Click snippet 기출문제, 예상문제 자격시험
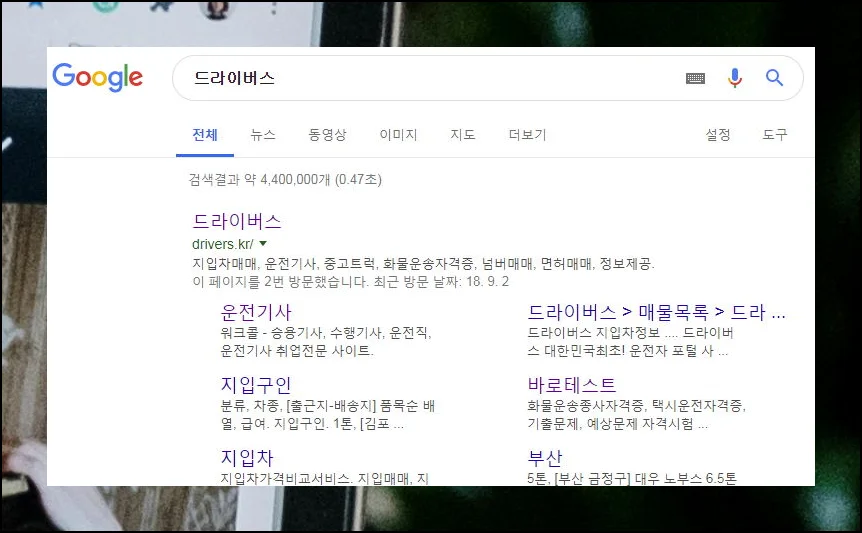The width and height of the screenshot is (862, 533). coord(617,424)
